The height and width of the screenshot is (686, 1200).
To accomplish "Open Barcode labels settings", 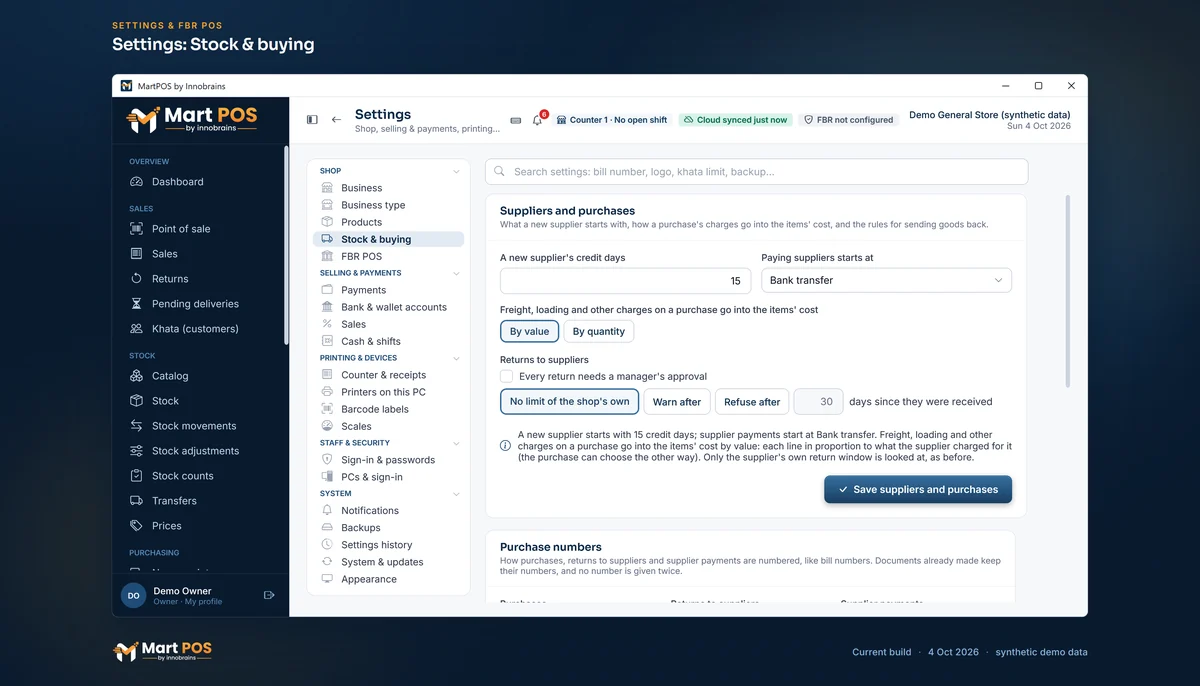I will [388, 409].
